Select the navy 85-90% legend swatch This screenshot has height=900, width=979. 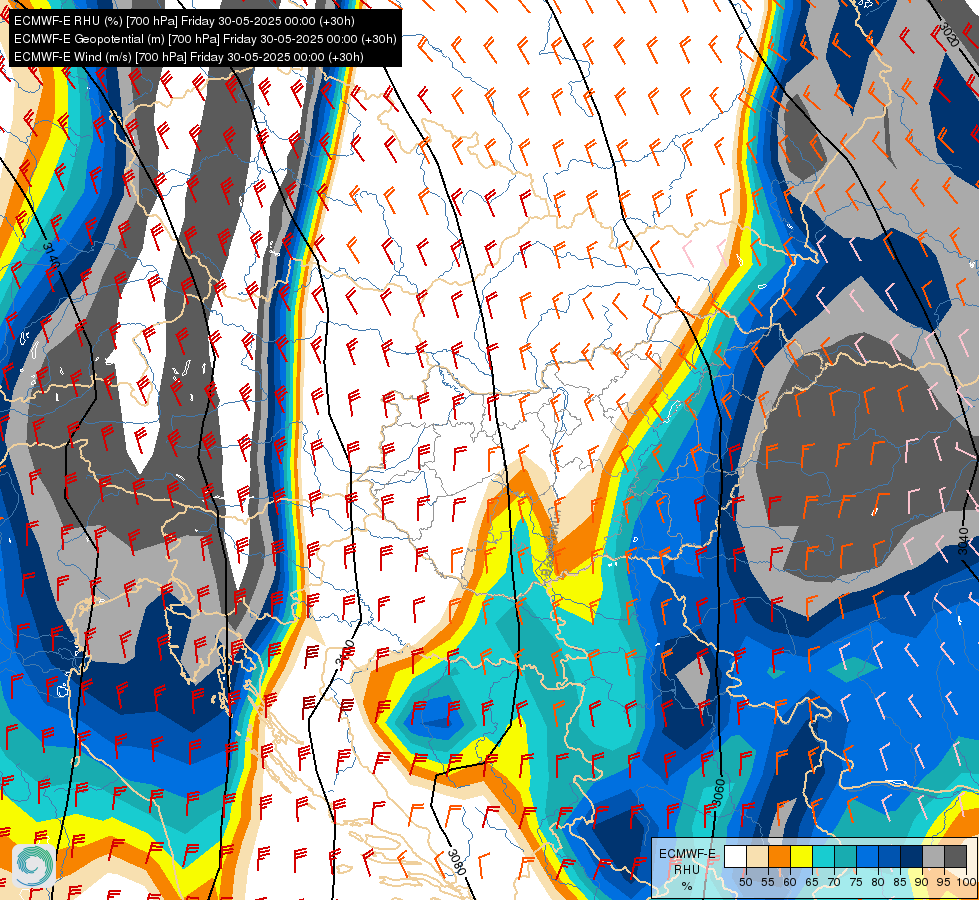(x=912, y=856)
